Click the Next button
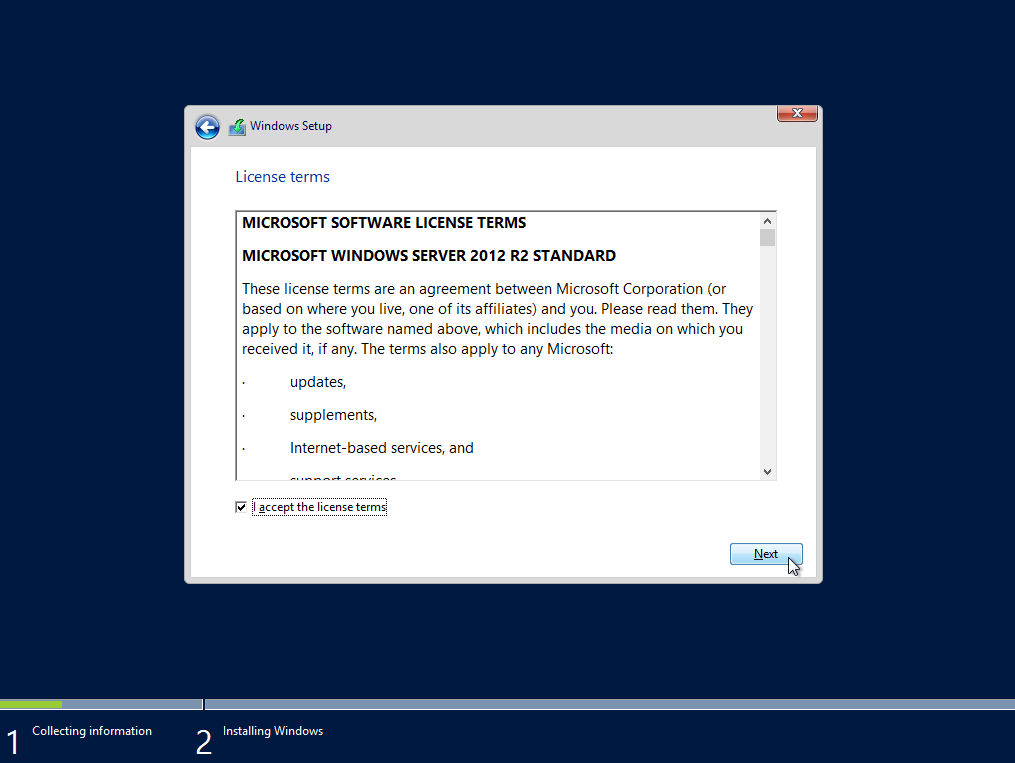Image resolution: width=1015 pixels, height=763 pixels. (x=766, y=554)
